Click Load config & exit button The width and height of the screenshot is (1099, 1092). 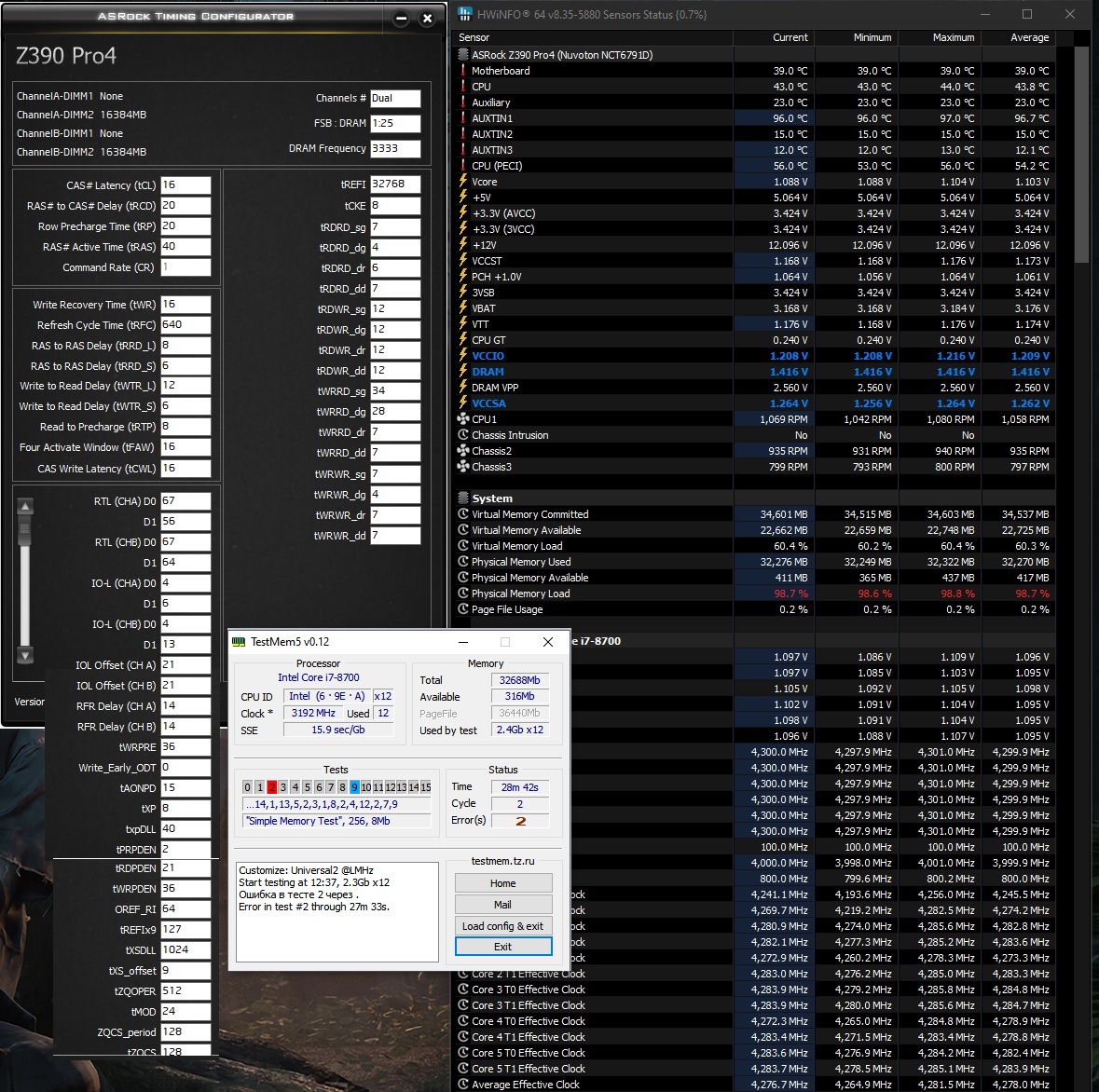click(503, 926)
